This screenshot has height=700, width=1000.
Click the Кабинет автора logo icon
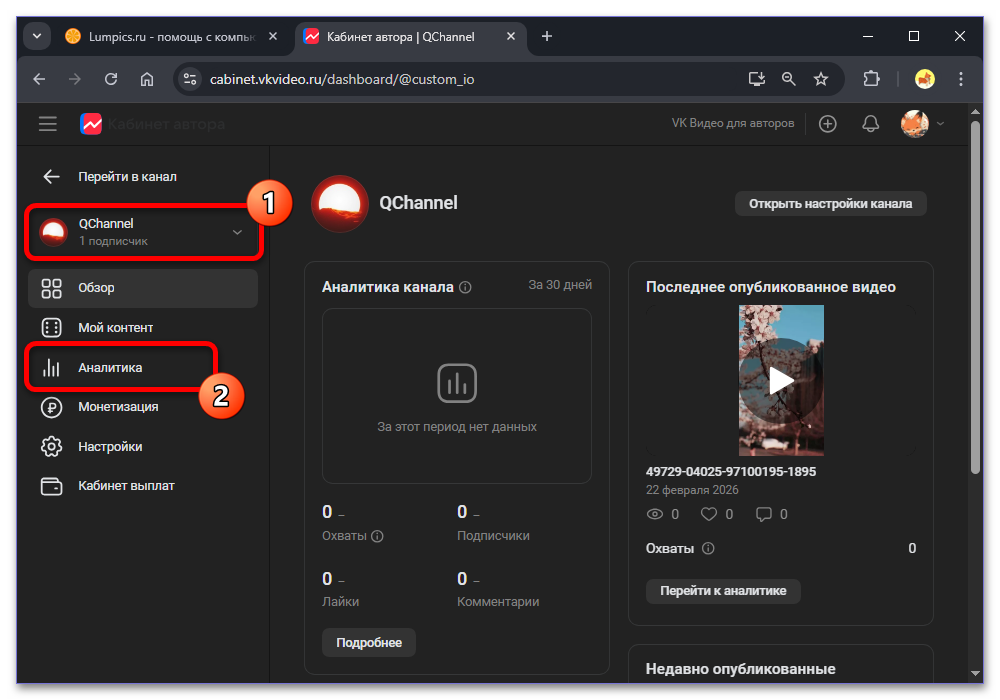(x=91, y=124)
